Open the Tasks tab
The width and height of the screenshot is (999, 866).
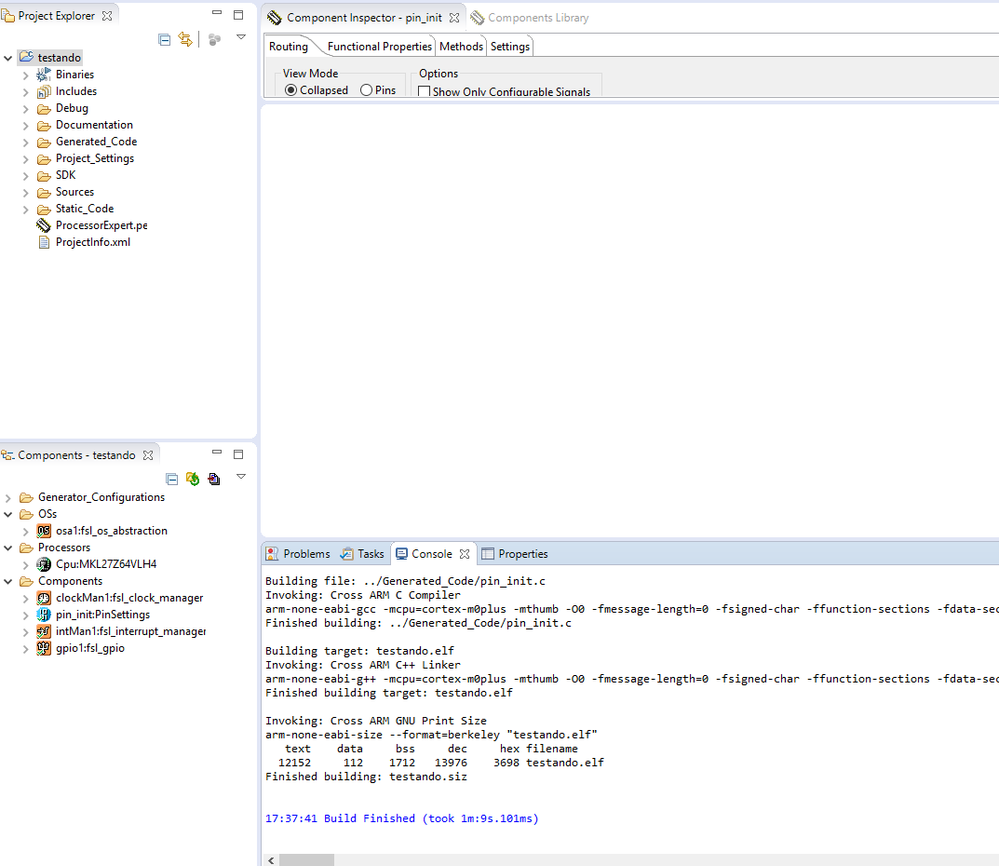pos(363,554)
